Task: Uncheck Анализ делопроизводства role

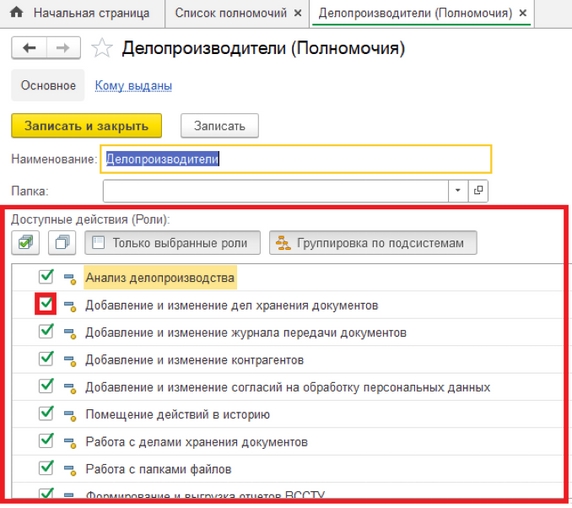Action: 46,276
